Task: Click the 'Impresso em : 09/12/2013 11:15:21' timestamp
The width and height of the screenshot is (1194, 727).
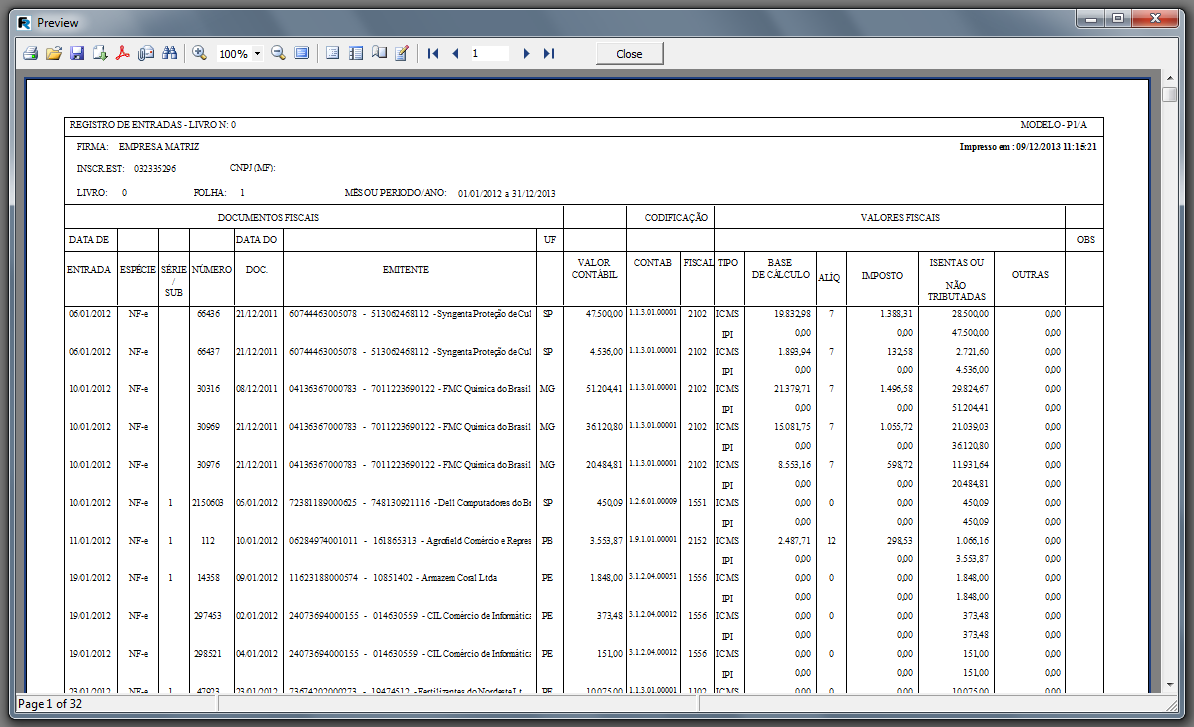Action: (x=1028, y=147)
